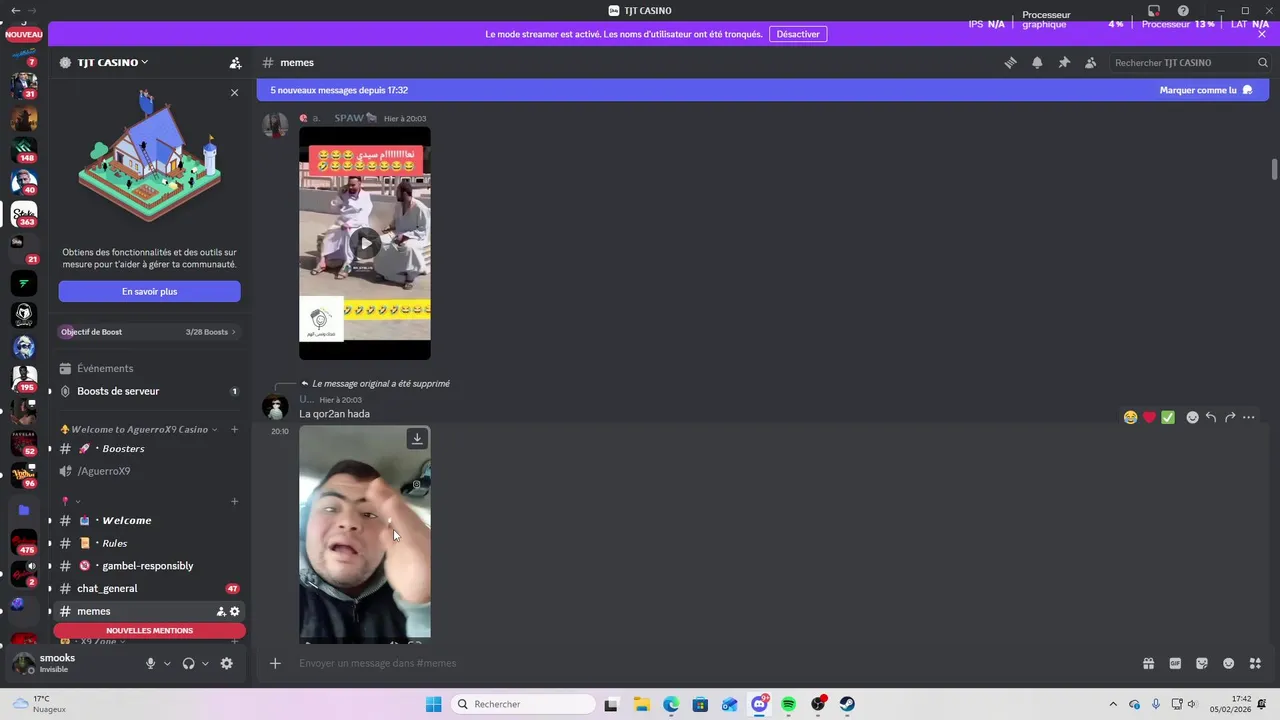
Task: Click the 5 nouveaux messages banner
Action: [x=762, y=90]
